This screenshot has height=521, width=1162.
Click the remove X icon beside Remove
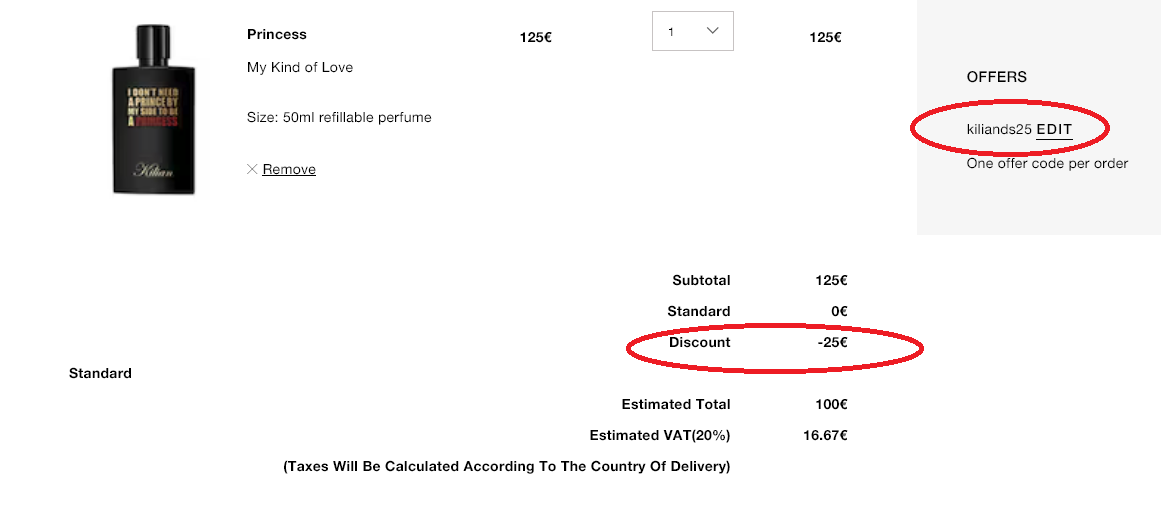pos(252,169)
